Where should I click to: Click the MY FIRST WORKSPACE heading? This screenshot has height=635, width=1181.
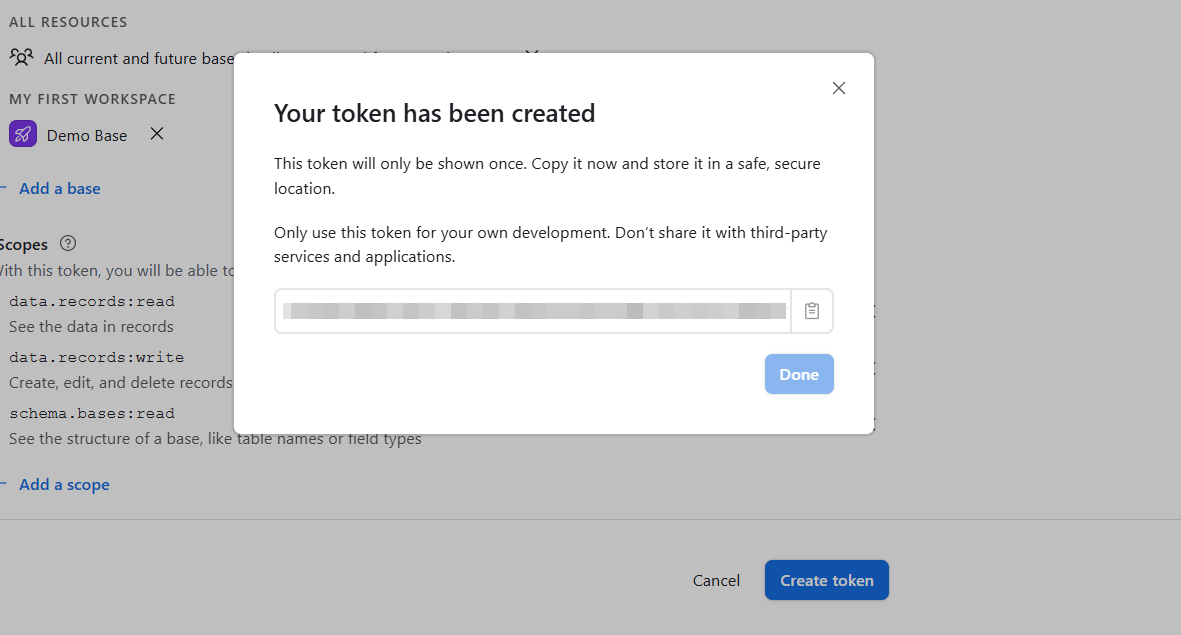[x=93, y=99]
